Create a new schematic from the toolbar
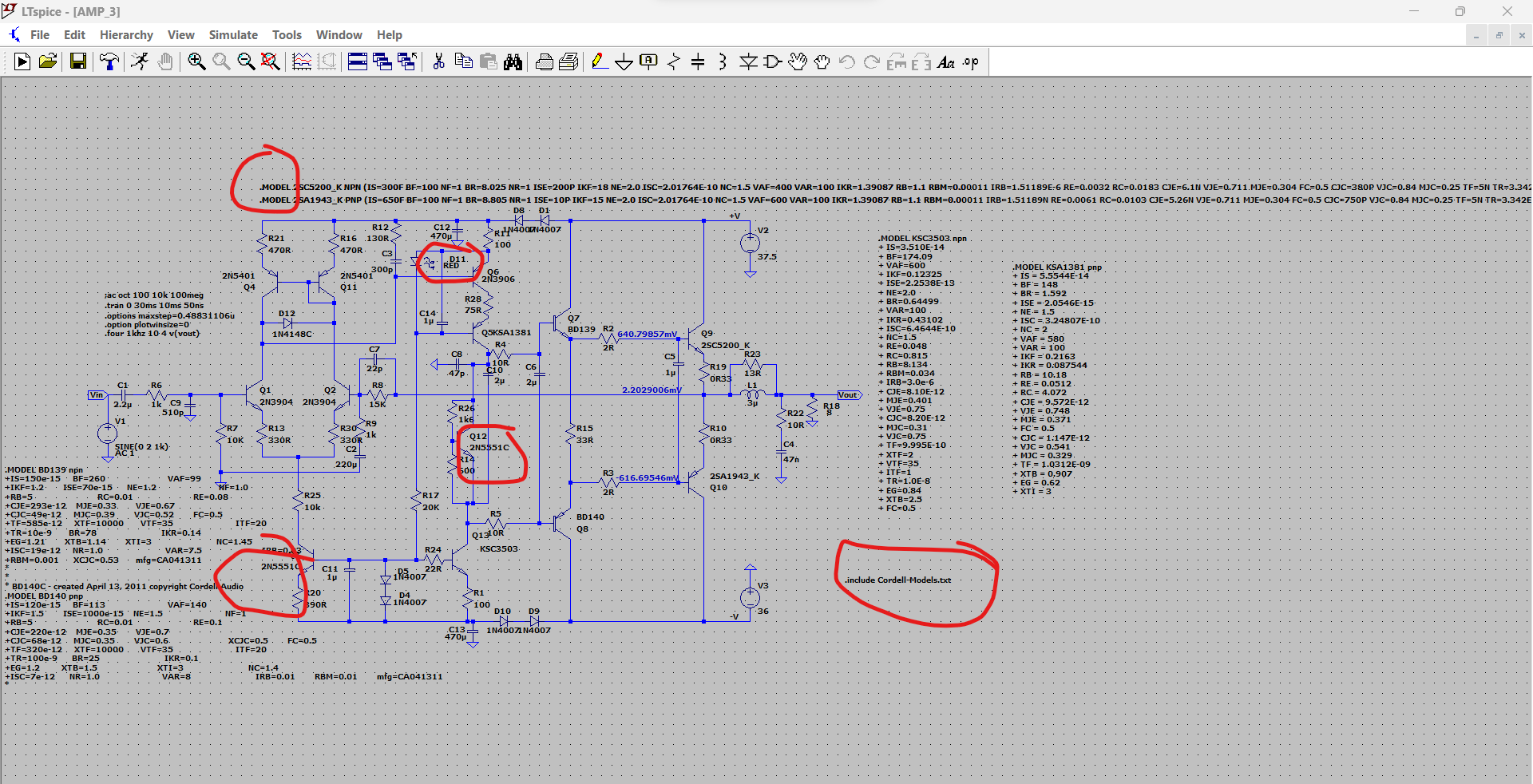 click(22, 61)
